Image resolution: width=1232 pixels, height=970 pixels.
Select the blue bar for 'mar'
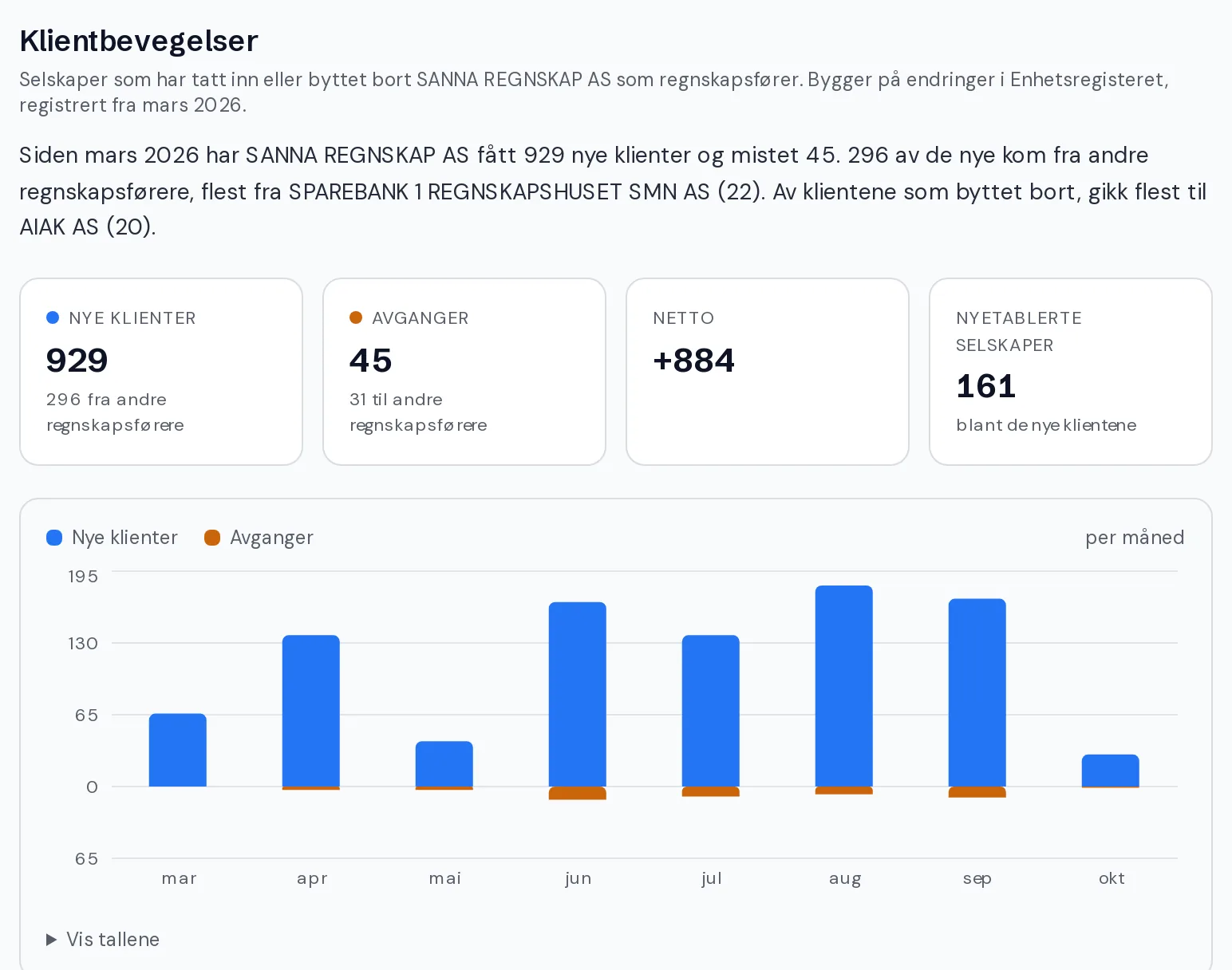pos(178,750)
